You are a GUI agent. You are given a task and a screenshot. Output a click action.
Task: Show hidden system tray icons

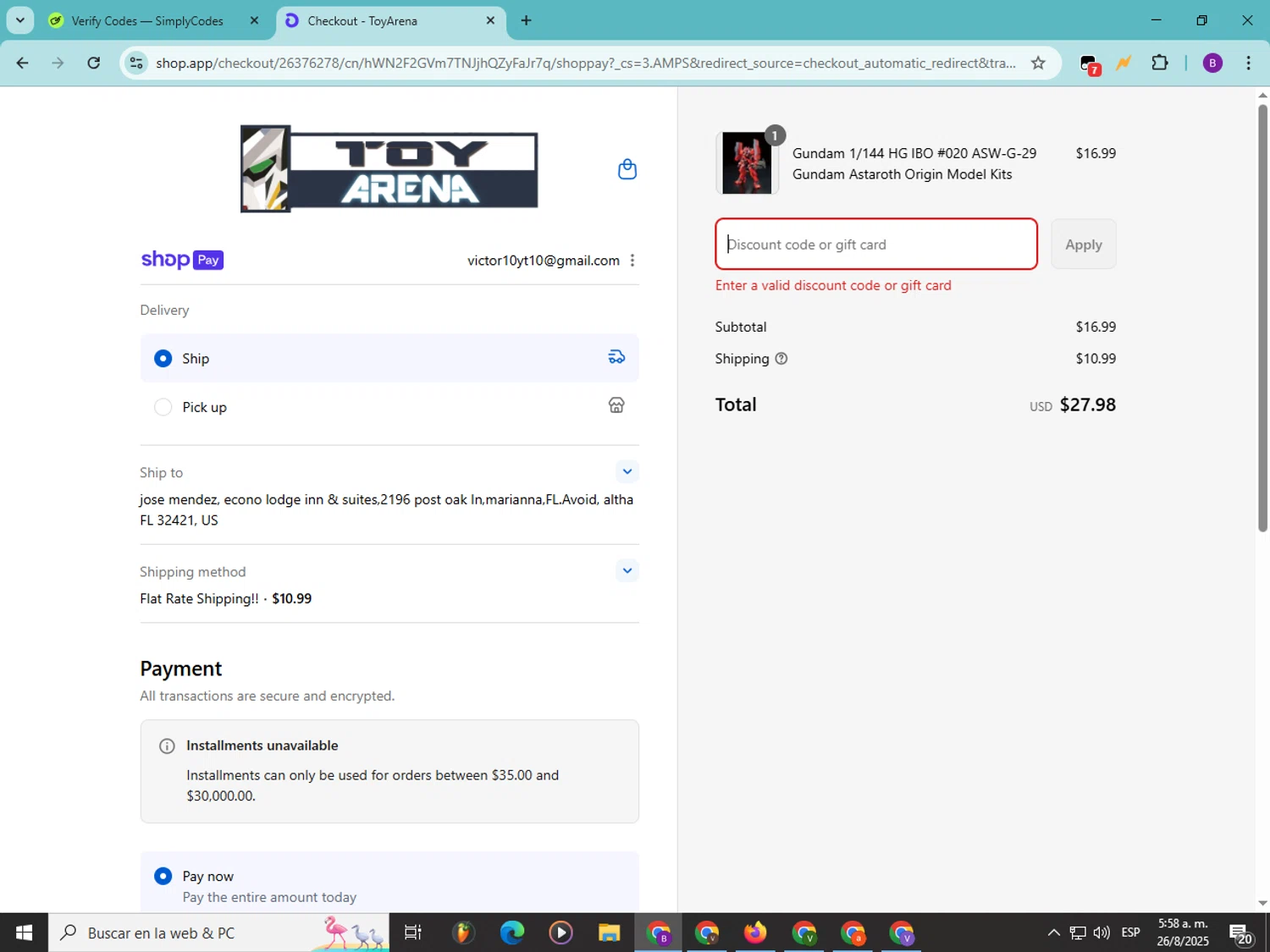1053,933
